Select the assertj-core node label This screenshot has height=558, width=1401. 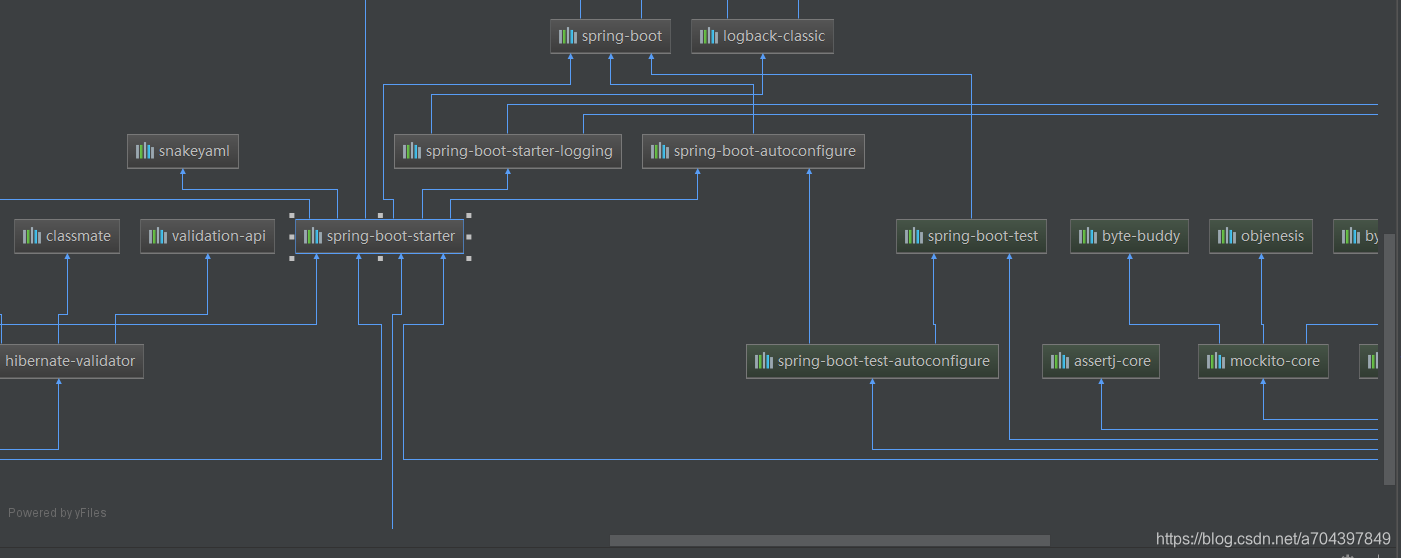tap(1112, 361)
